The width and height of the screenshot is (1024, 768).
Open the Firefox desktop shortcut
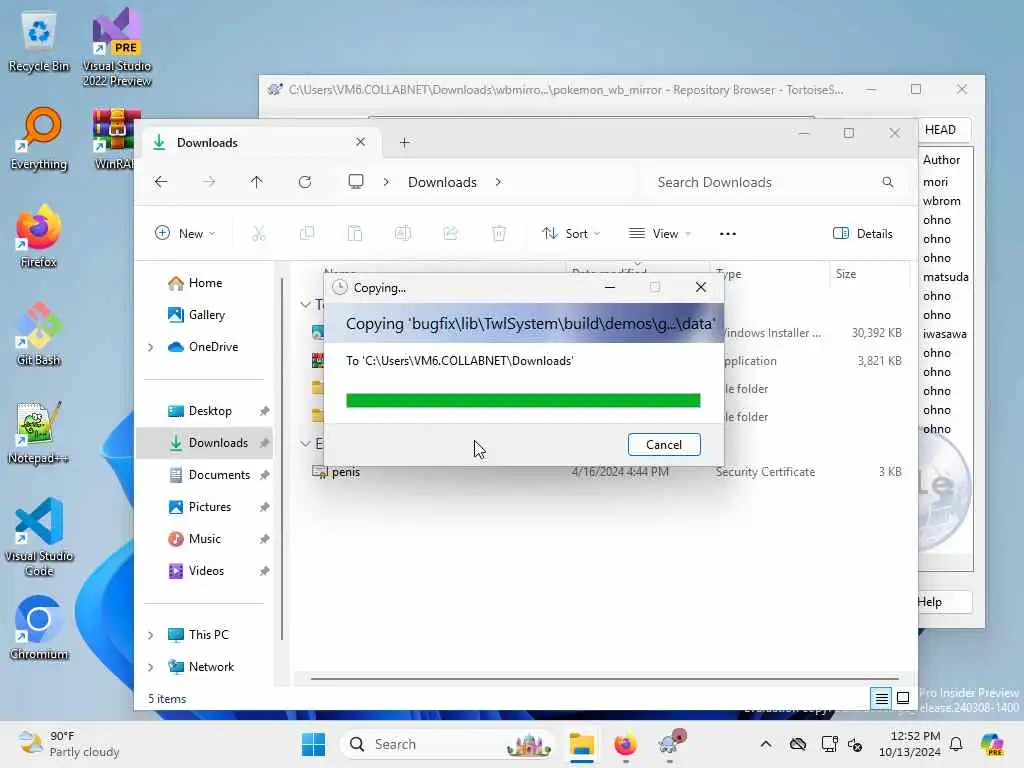click(x=39, y=236)
